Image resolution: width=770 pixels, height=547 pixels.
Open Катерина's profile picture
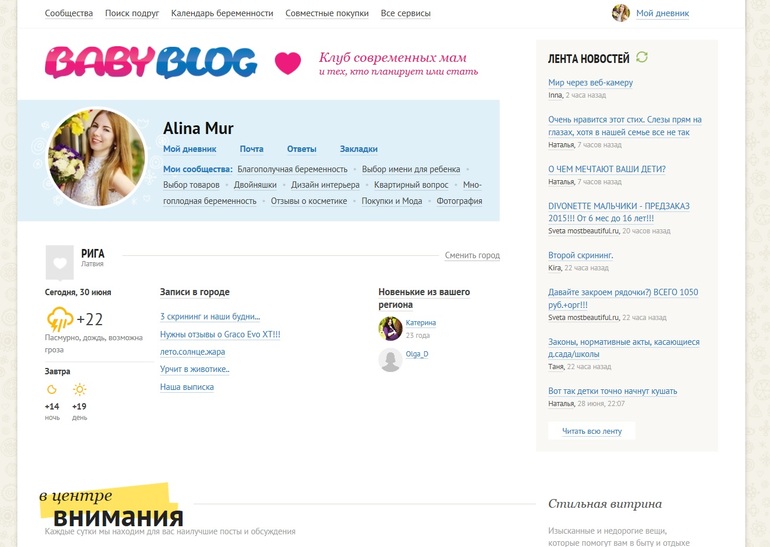(x=390, y=328)
